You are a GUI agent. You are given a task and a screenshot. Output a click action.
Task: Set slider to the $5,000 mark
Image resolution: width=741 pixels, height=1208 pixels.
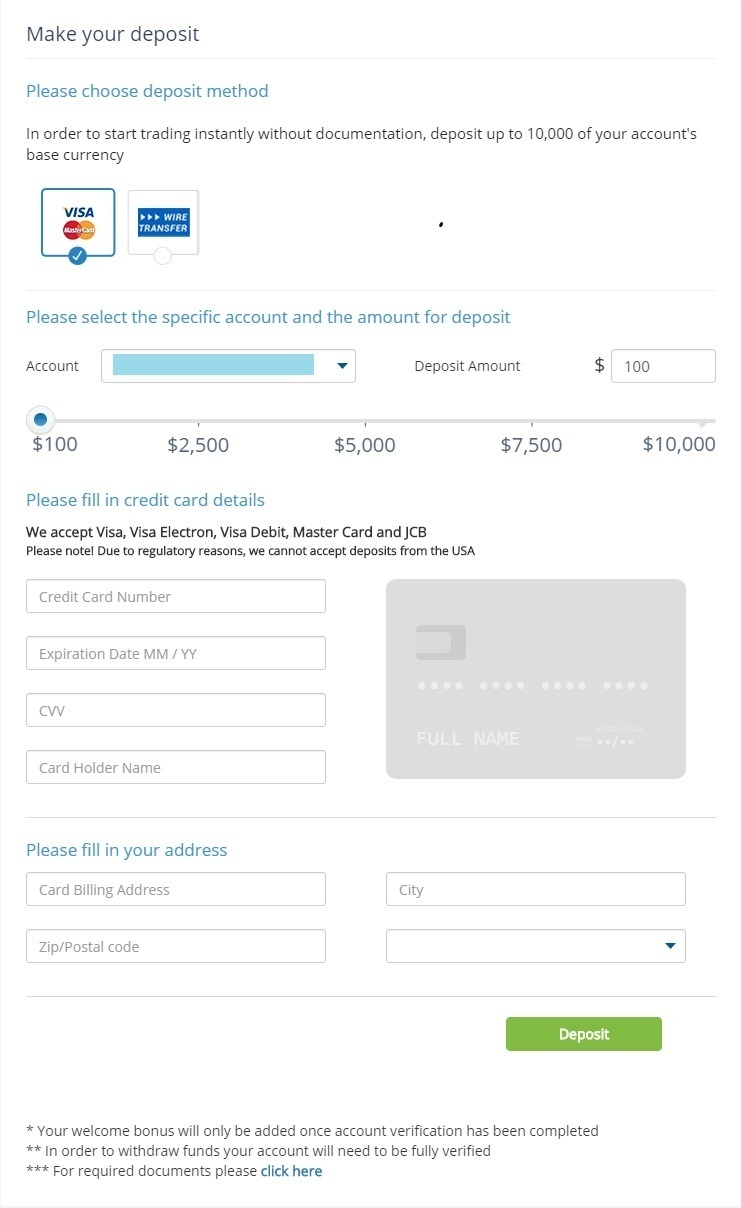[365, 422]
